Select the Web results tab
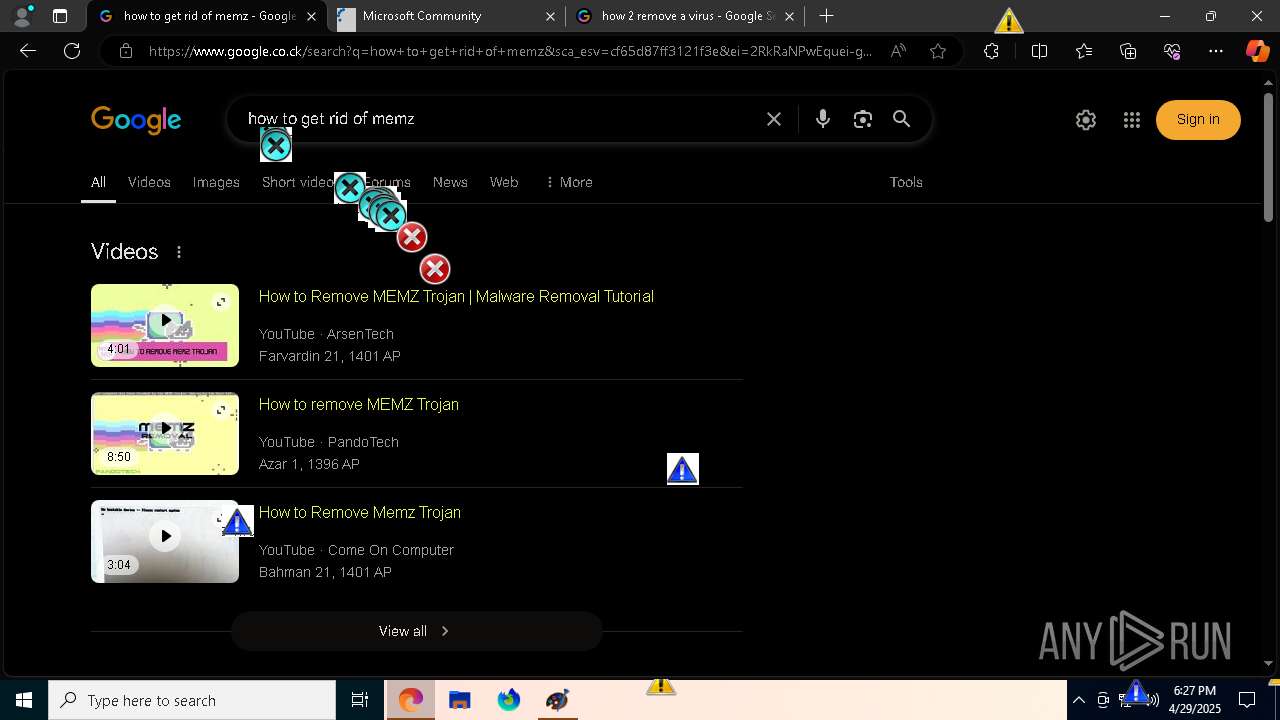The height and width of the screenshot is (720, 1280). coord(504,182)
